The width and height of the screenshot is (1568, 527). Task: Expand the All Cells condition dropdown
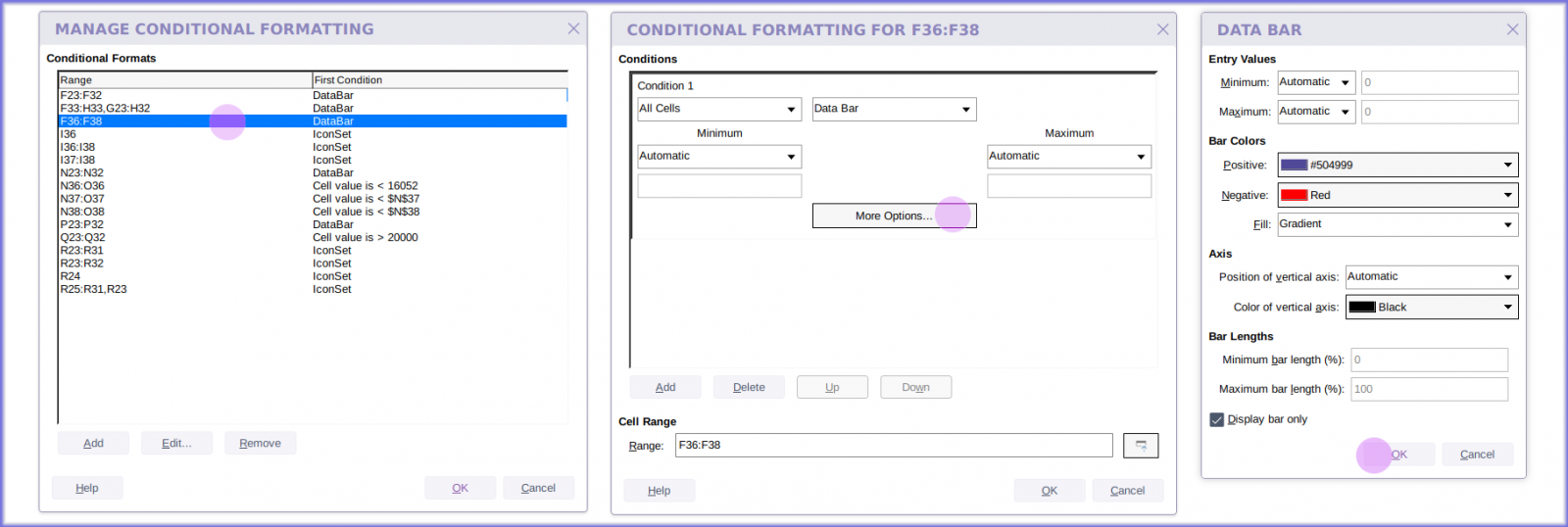pyautogui.click(x=719, y=109)
